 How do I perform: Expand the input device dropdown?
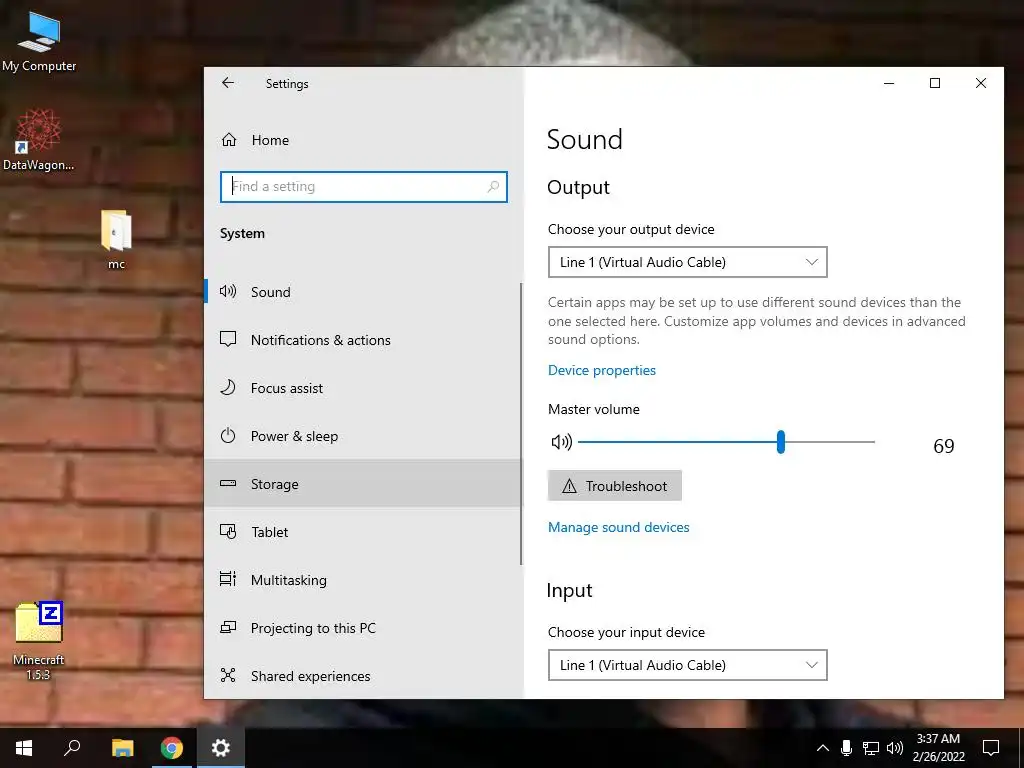point(688,665)
